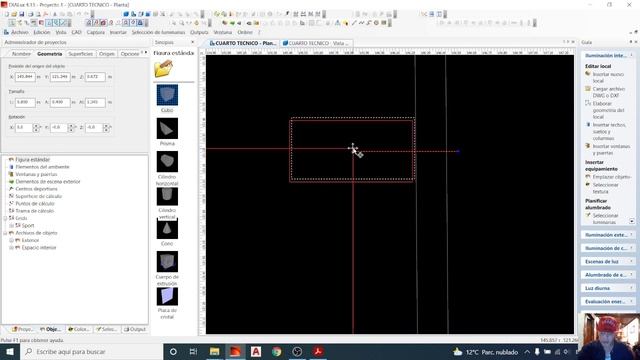Click the L size input field
Viewport: 640px width, 360px height.
(25, 102)
